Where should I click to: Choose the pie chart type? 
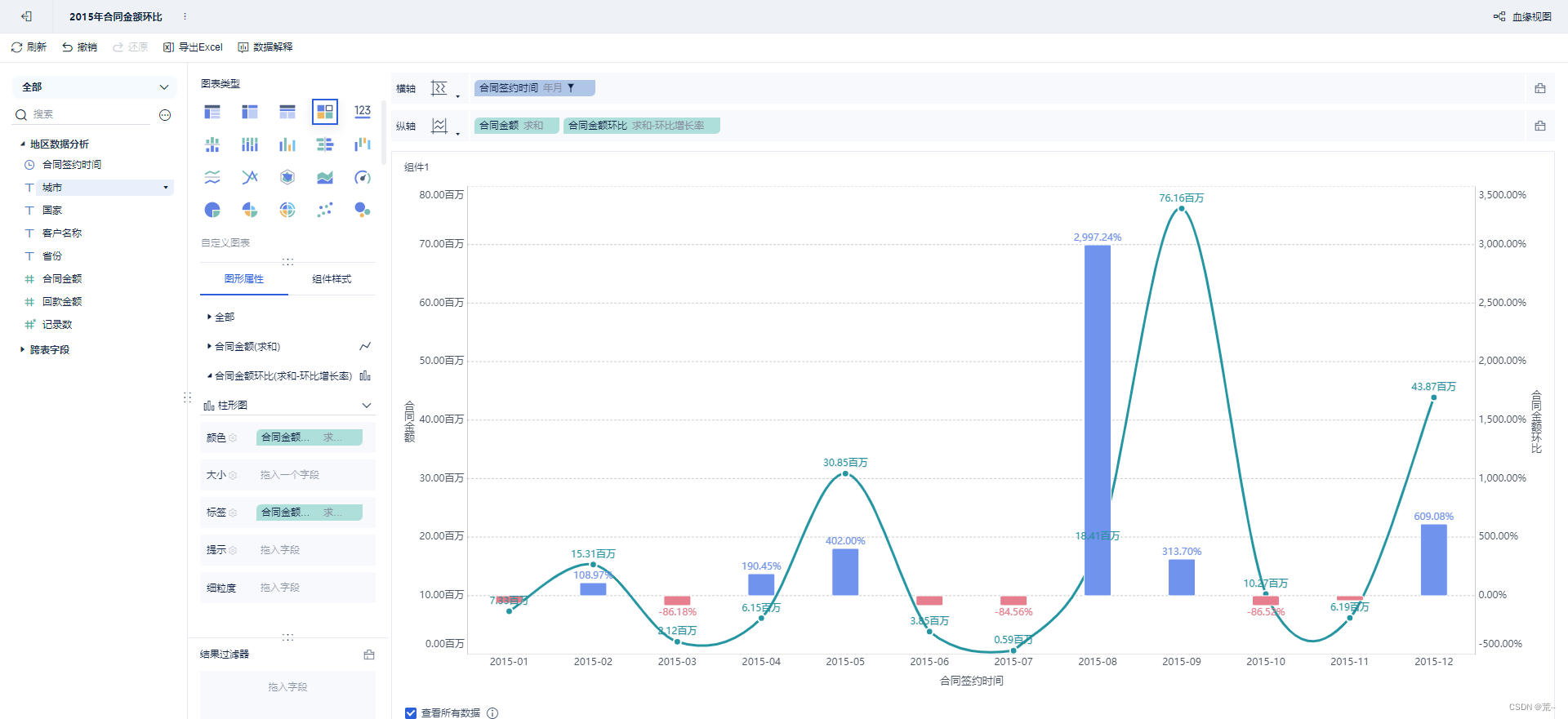[212, 210]
